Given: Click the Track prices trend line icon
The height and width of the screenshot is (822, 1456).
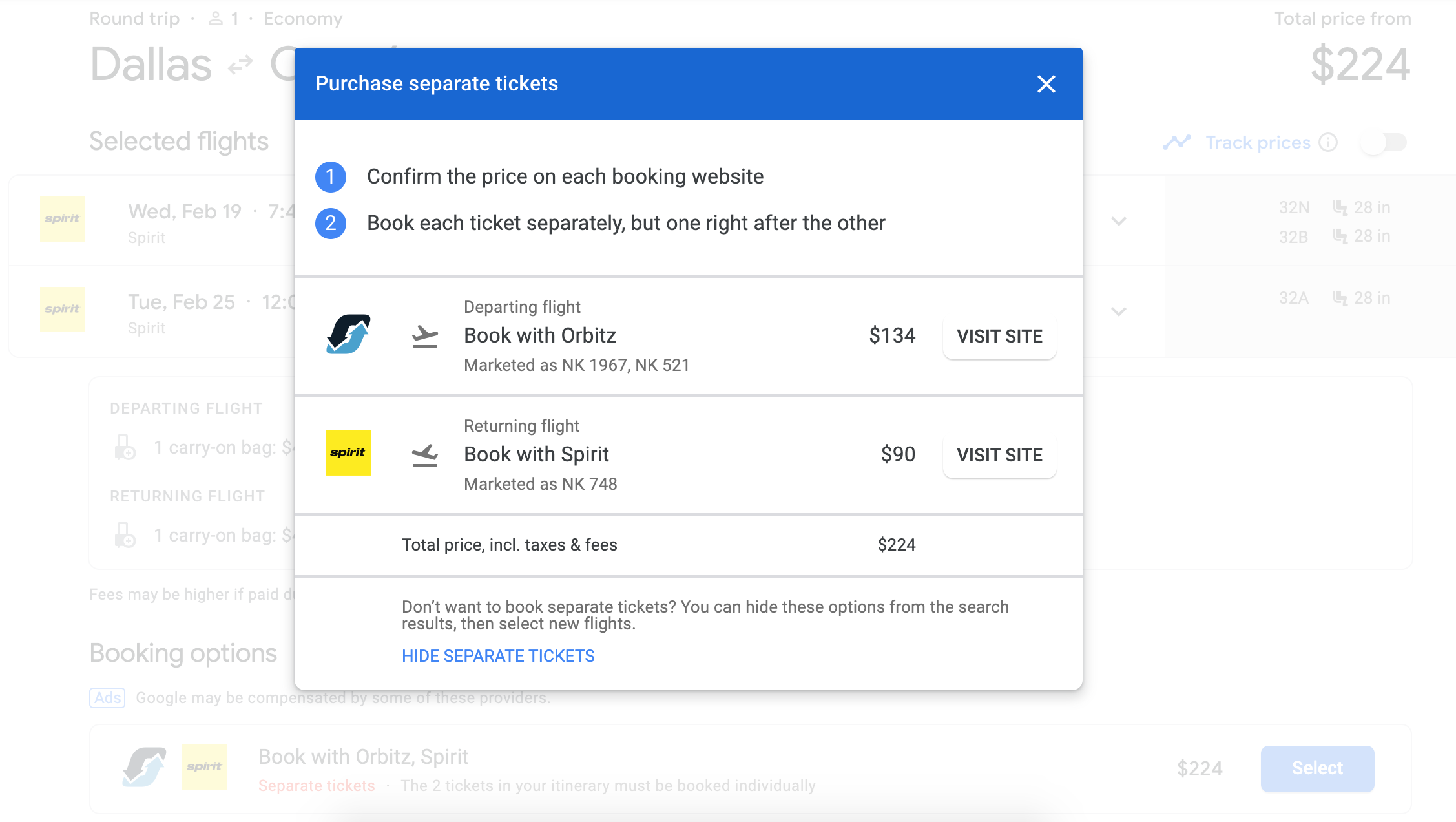Looking at the screenshot, I should (x=1177, y=142).
